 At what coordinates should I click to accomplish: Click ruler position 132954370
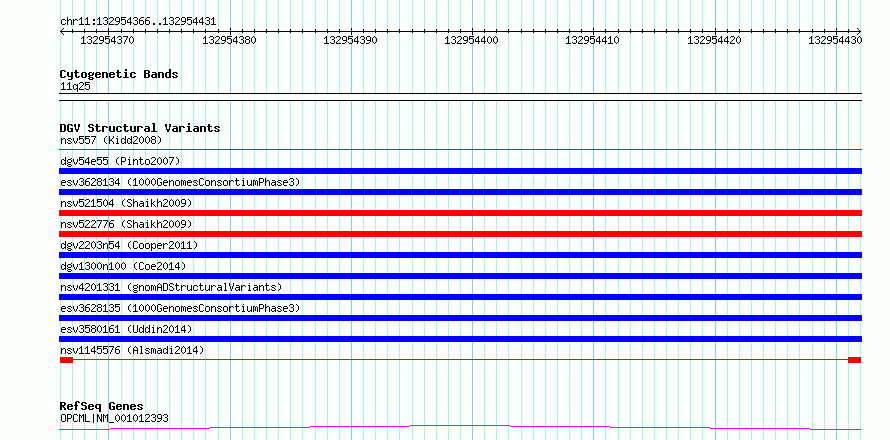(x=108, y=40)
